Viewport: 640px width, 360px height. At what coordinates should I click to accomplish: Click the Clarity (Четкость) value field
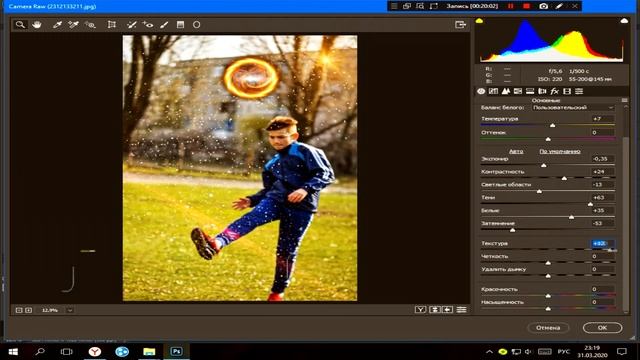602,256
